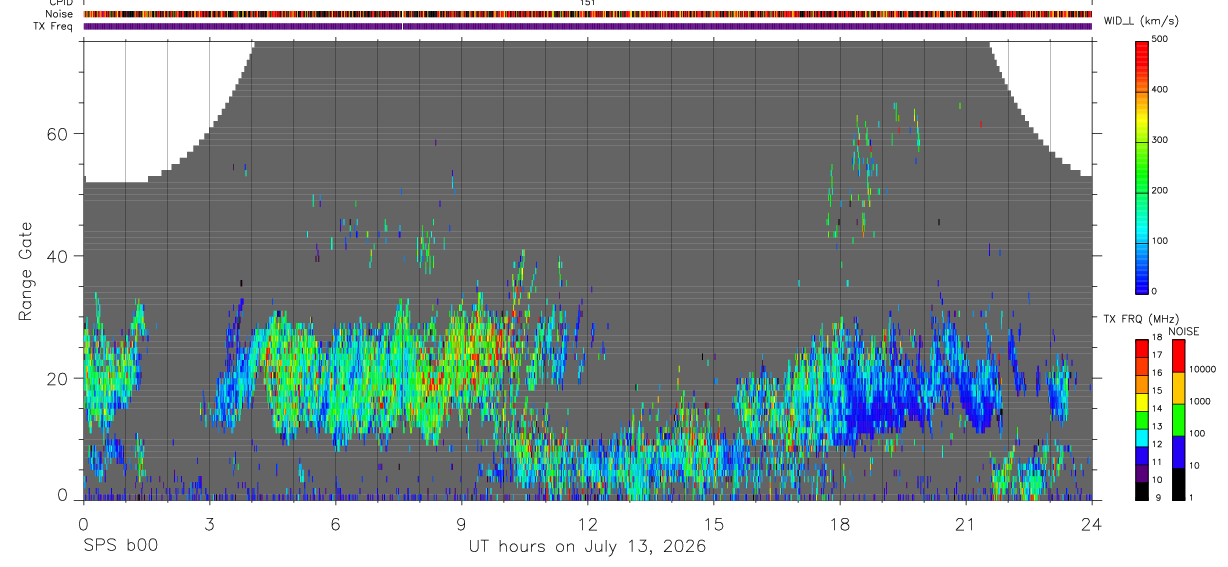Select the x-axis tick label 18

(839, 524)
